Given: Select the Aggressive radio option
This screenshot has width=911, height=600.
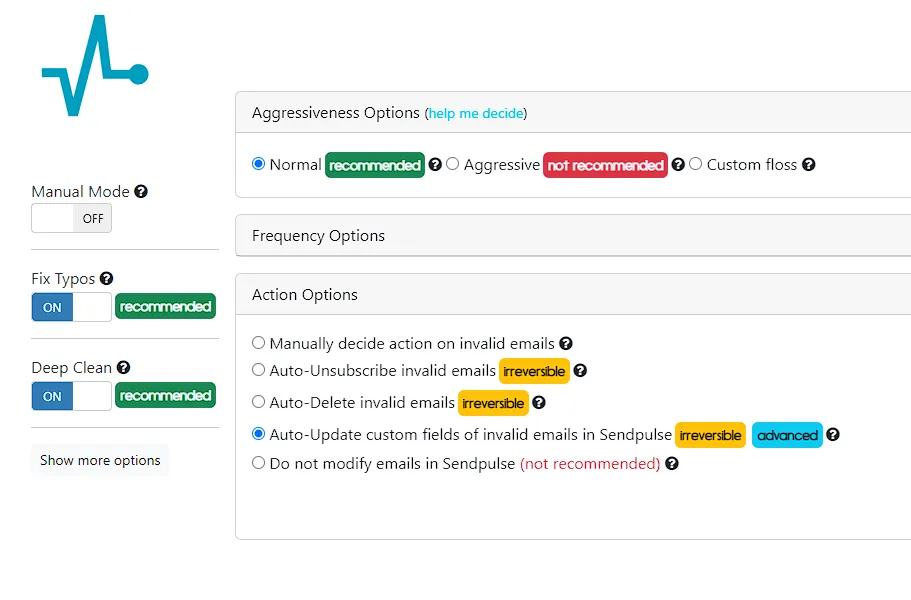Looking at the screenshot, I should 453,164.
